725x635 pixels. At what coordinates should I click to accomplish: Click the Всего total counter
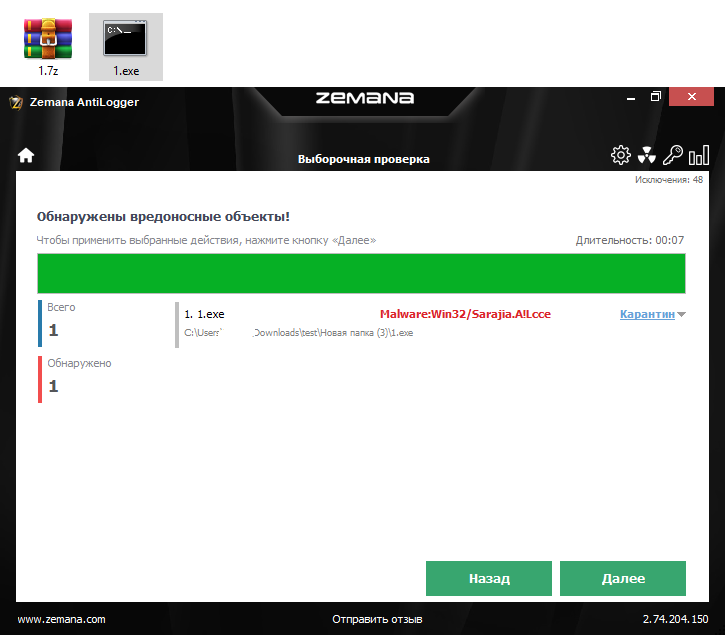coord(58,323)
